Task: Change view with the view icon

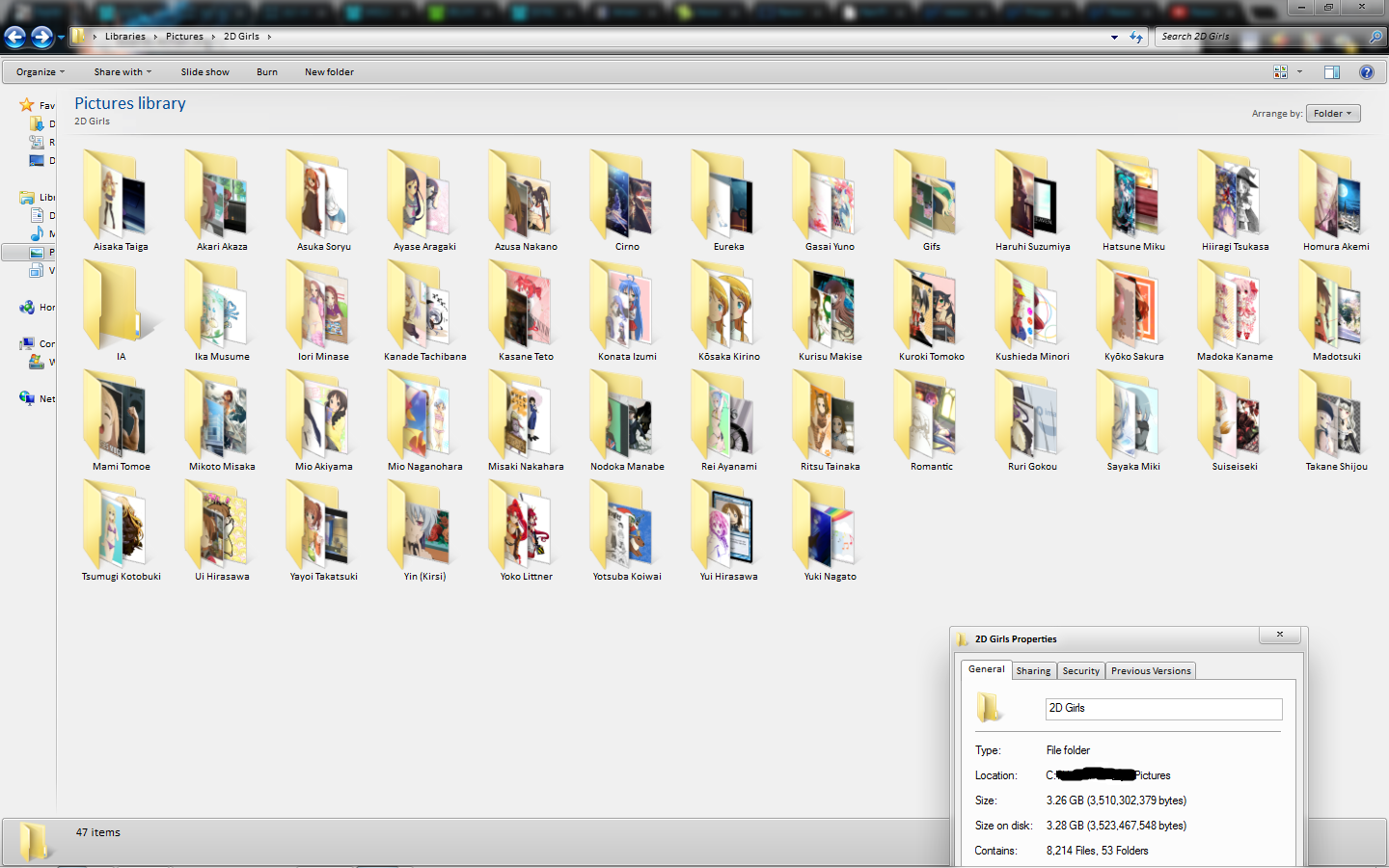Action: click(x=1280, y=72)
